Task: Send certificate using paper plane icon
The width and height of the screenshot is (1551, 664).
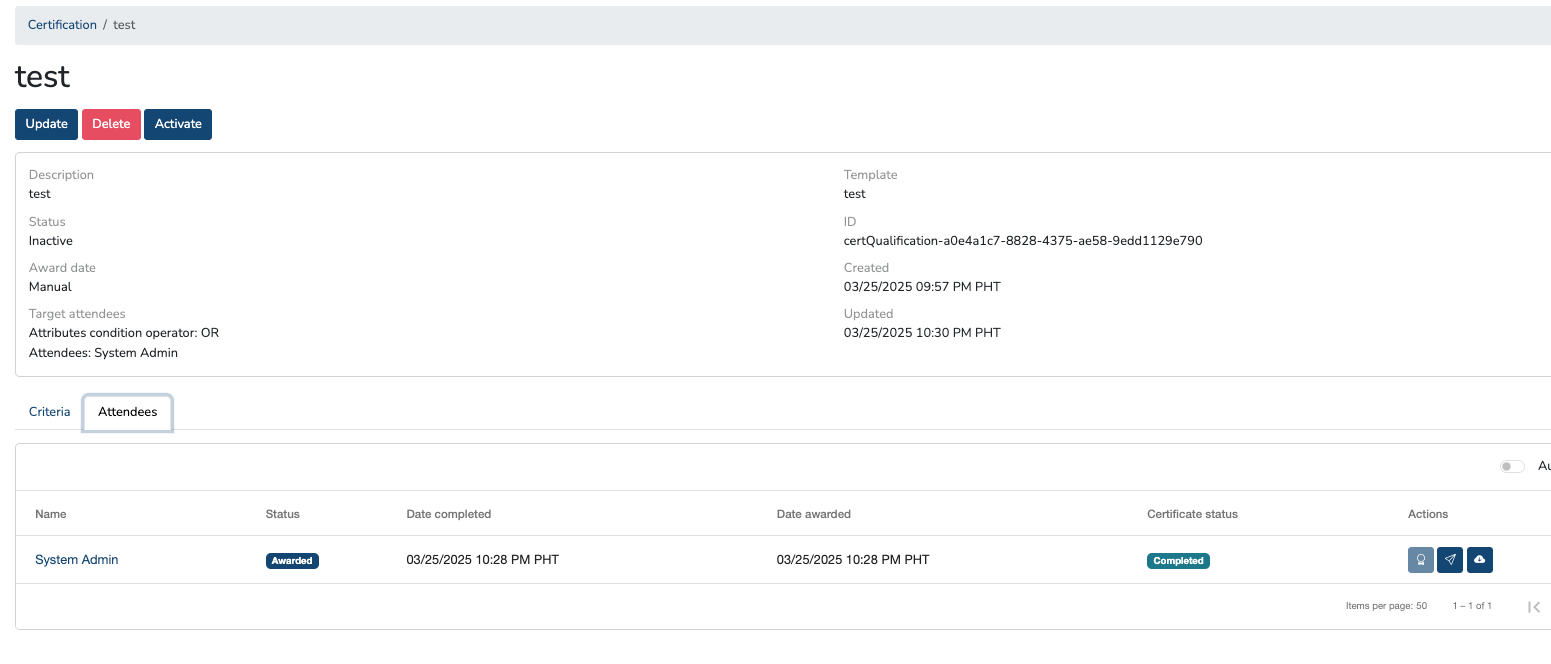Action: pos(1450,560)
